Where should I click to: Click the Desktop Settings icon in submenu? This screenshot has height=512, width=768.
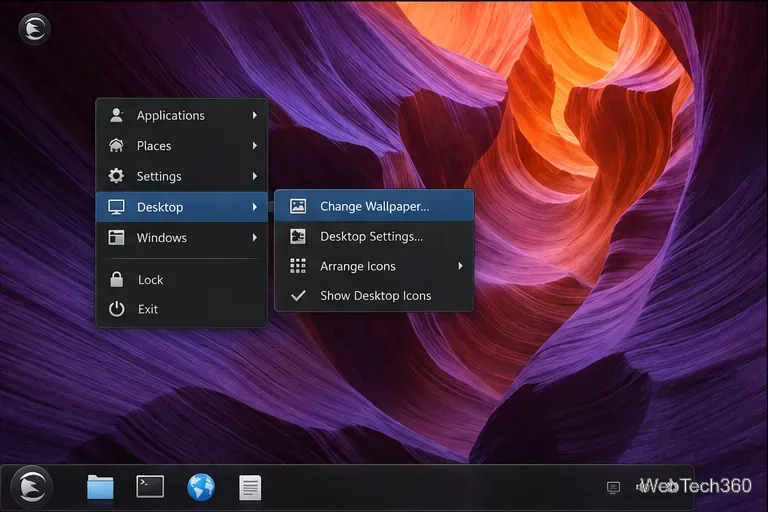[x=298, y=236]
